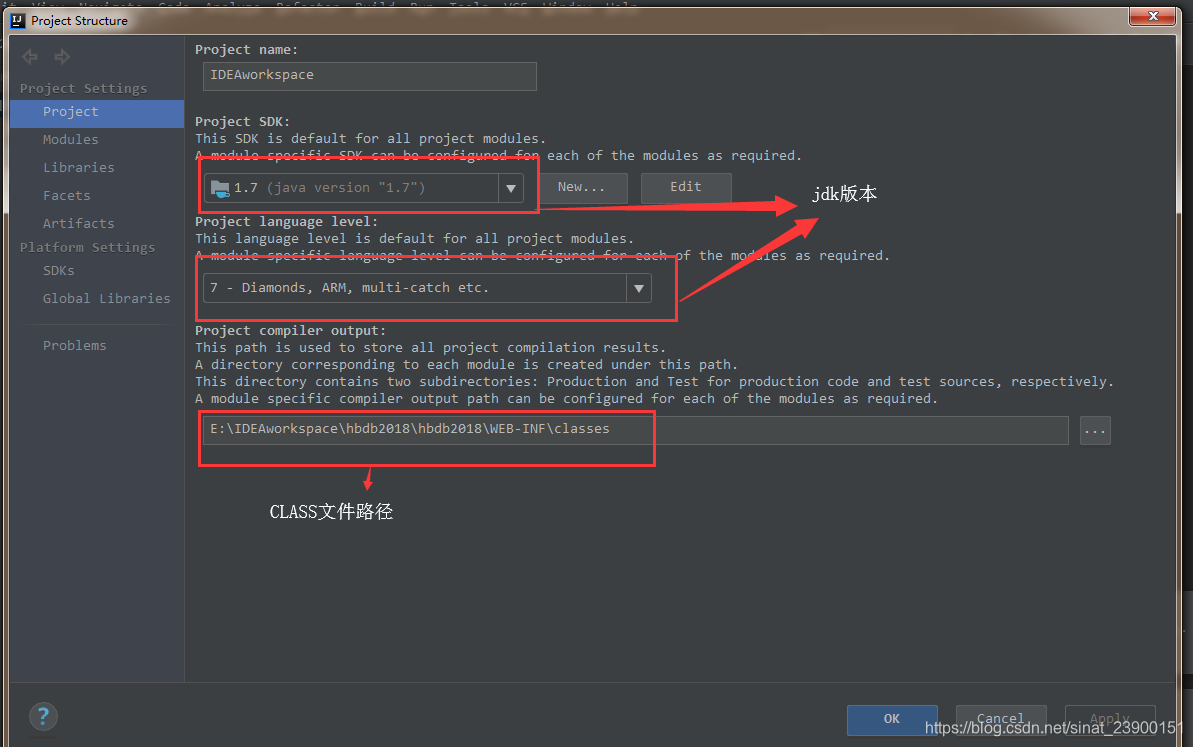Click the forward navigation arrow icon
Viewport: 1193px width, 747px height.
click(62, 56)
